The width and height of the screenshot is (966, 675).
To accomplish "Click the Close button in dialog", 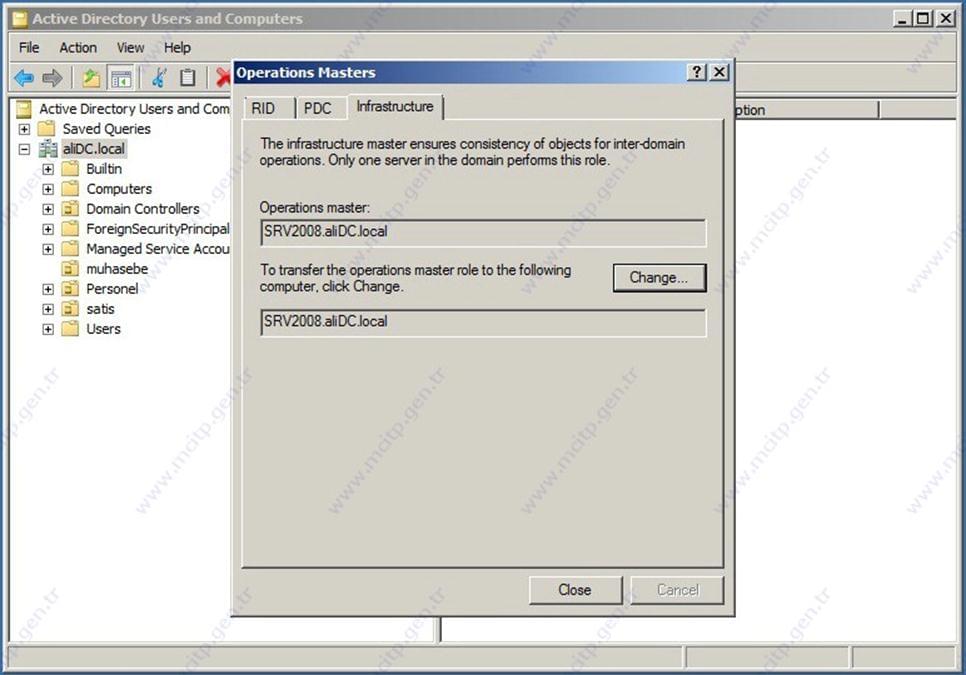I will 575,590.
